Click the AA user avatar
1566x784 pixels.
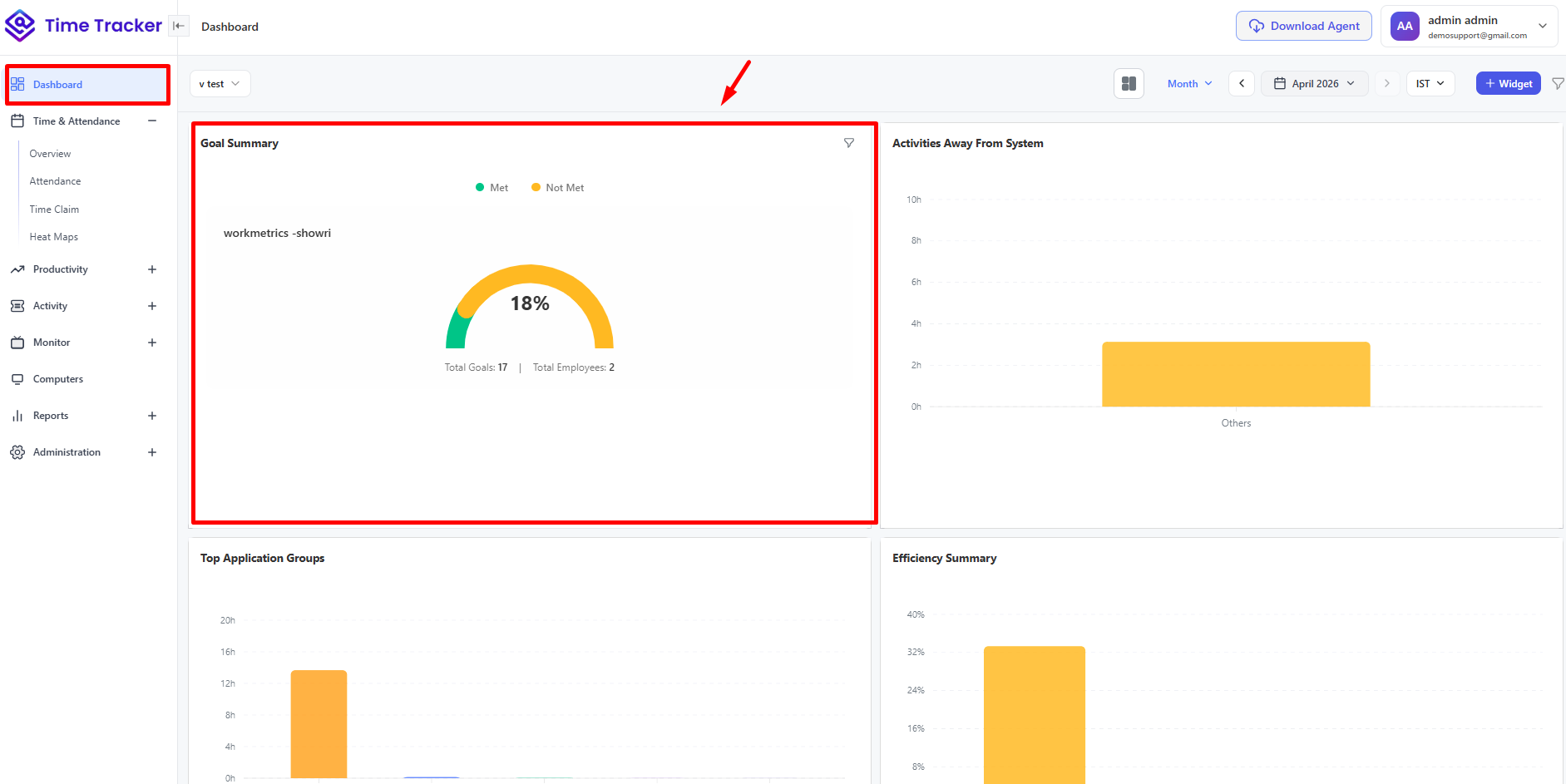[1405, 27]
